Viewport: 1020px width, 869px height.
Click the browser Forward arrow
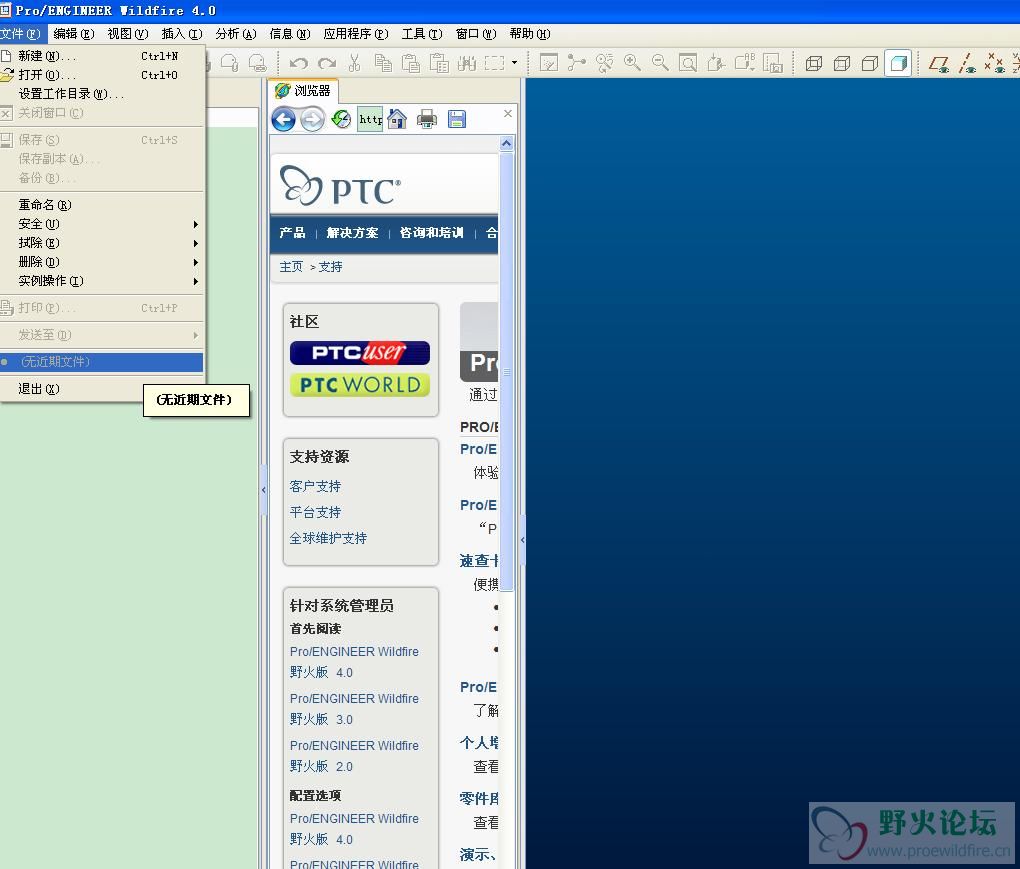tap(312, 120)
